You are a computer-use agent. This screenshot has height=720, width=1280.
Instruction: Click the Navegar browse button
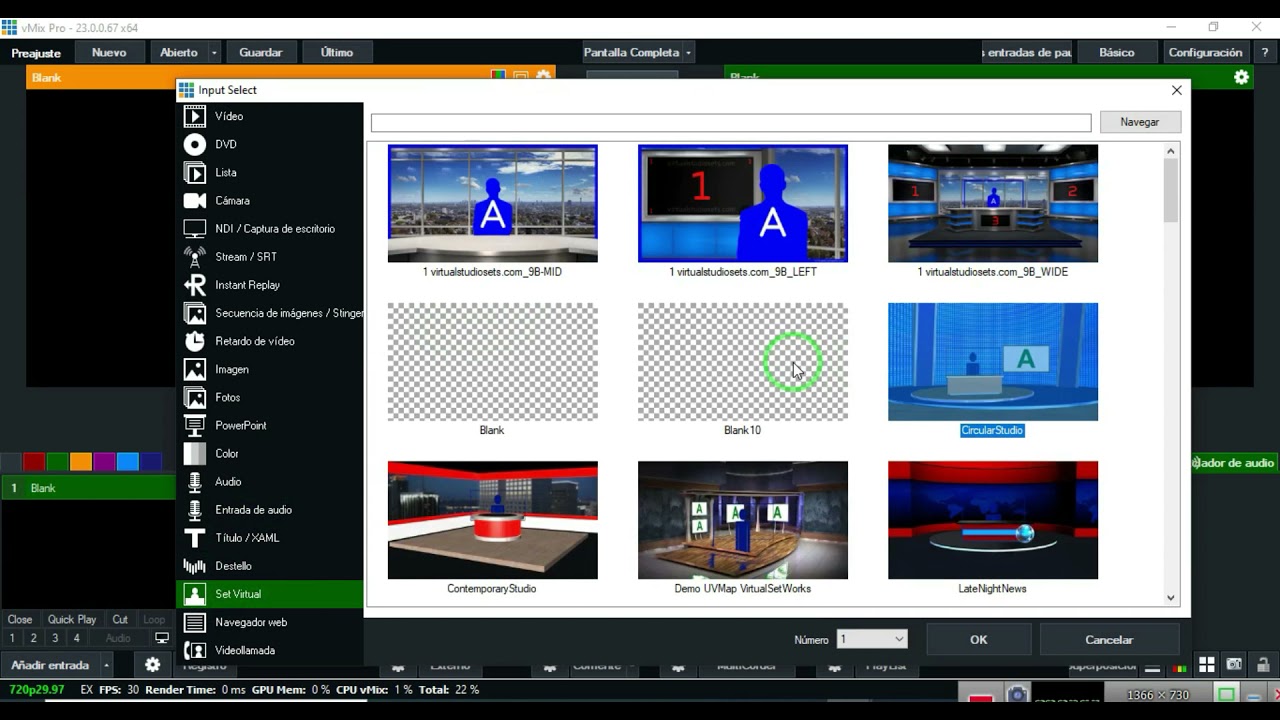click(1140, 122)
